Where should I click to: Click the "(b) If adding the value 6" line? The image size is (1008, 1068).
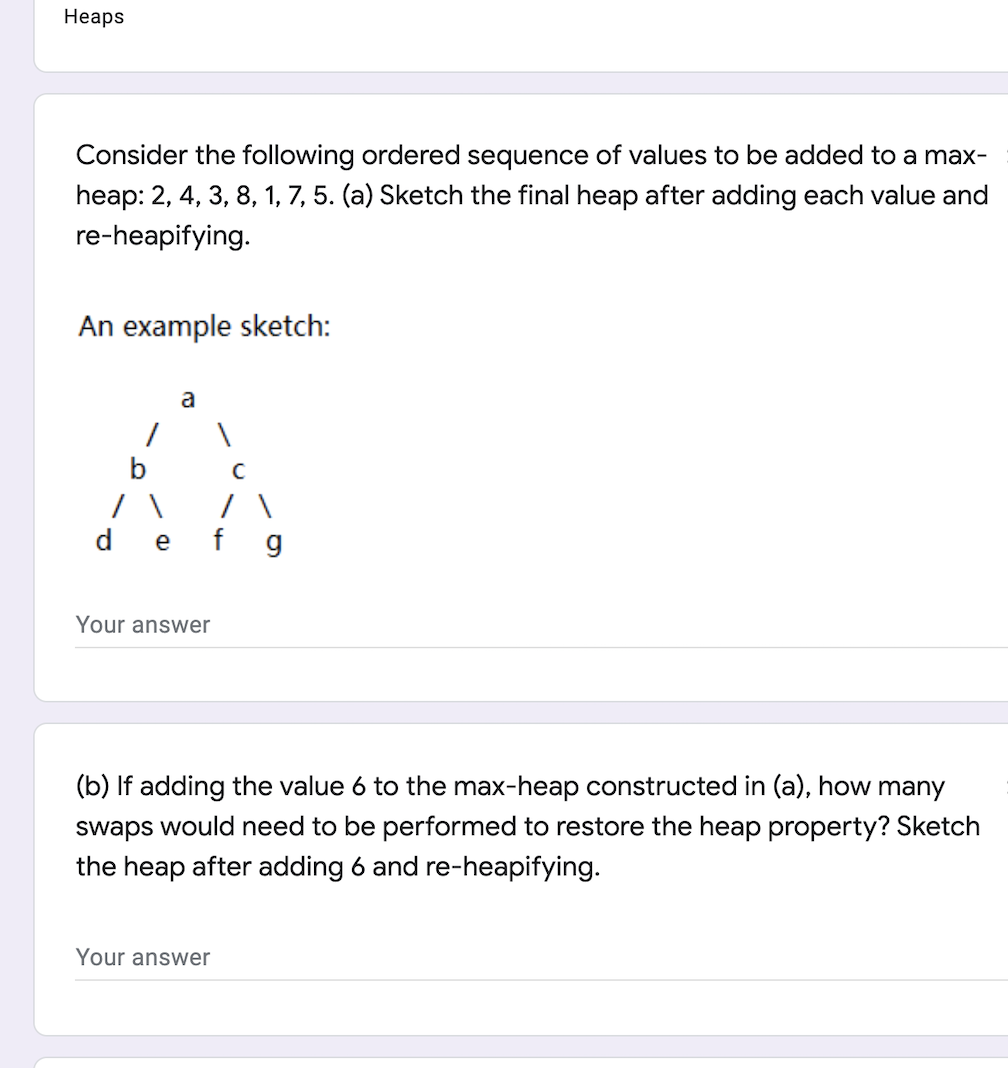click(x=510, y=786)
